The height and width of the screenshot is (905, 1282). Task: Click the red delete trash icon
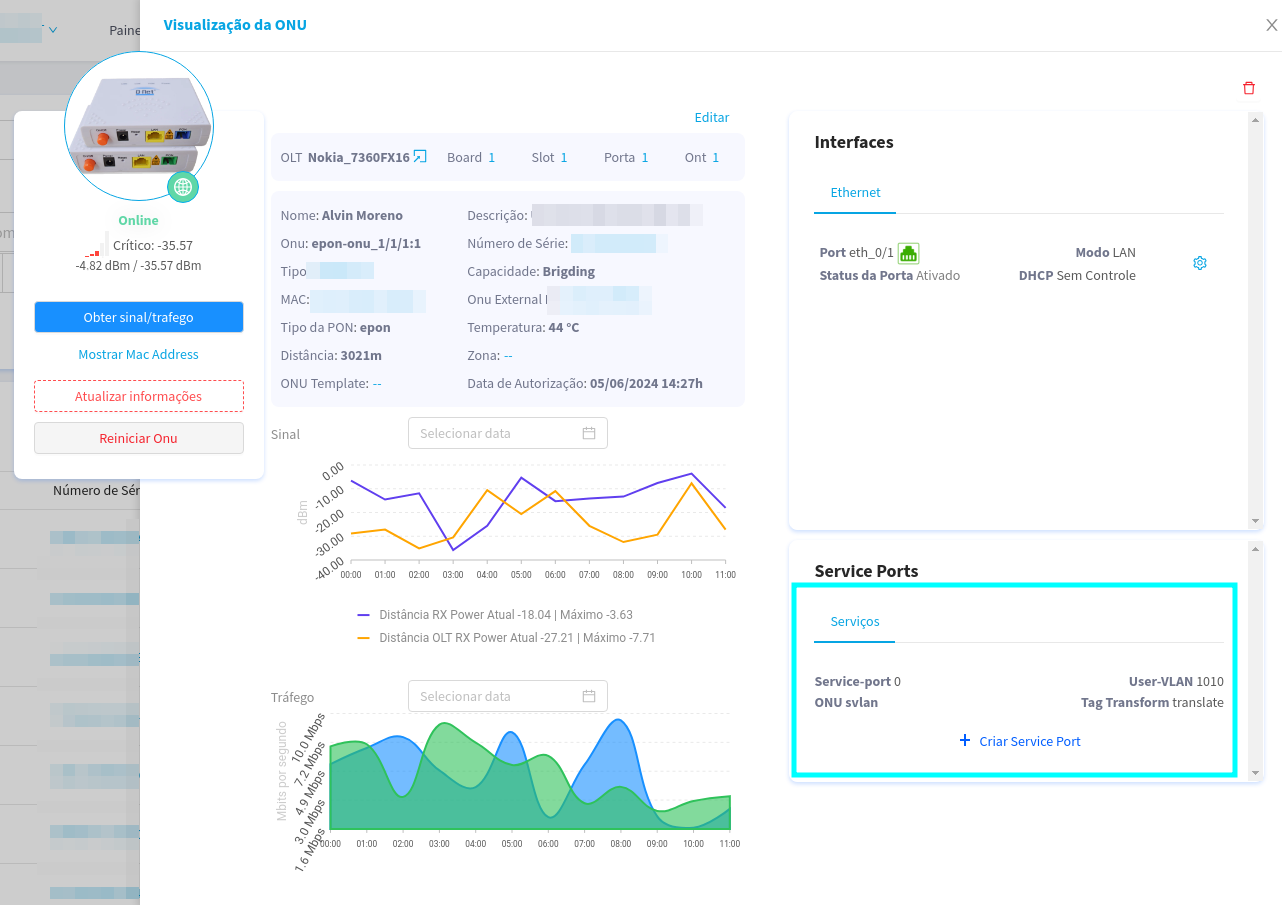click(x=1248, y=88)
